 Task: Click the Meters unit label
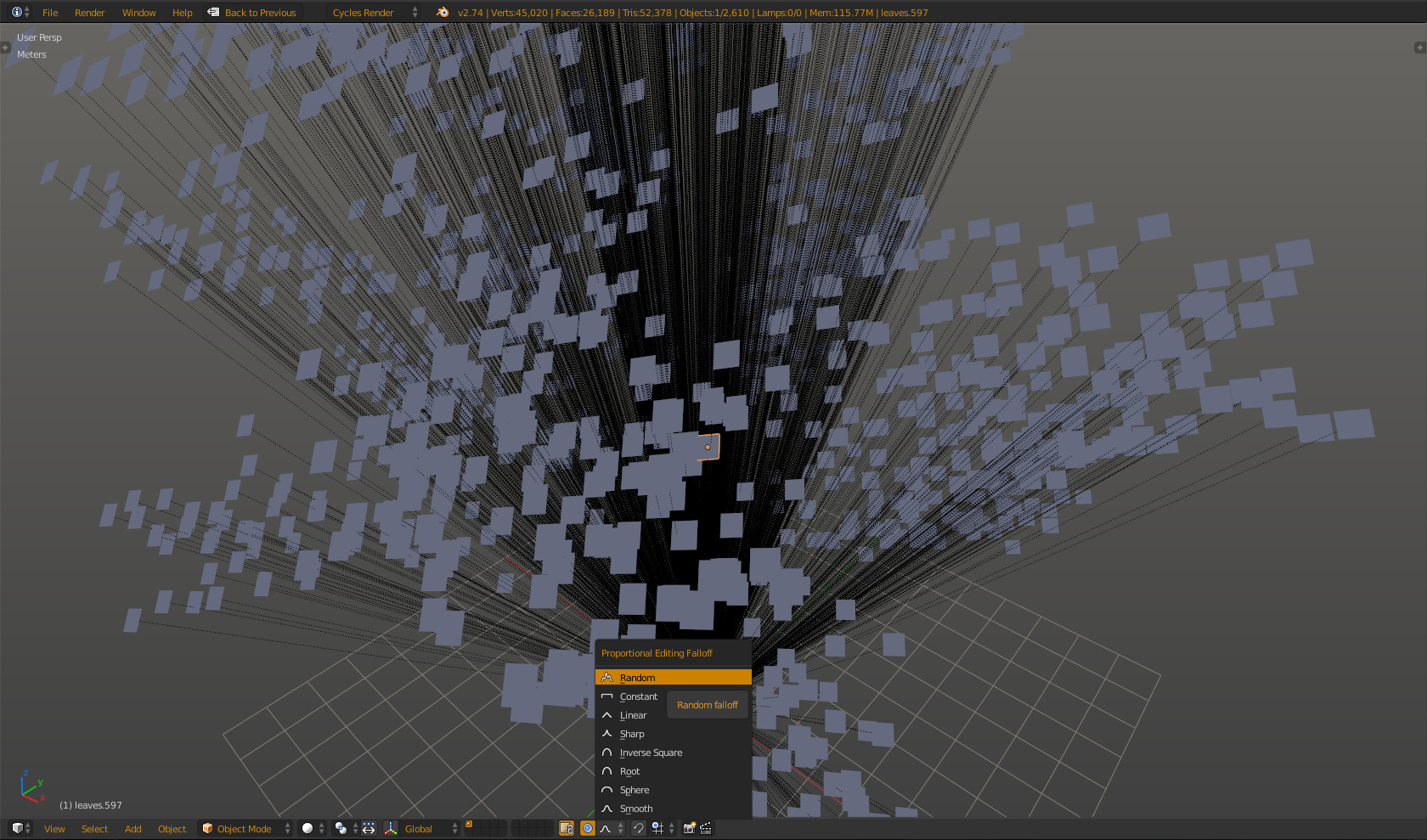click(x=31, y=54)
